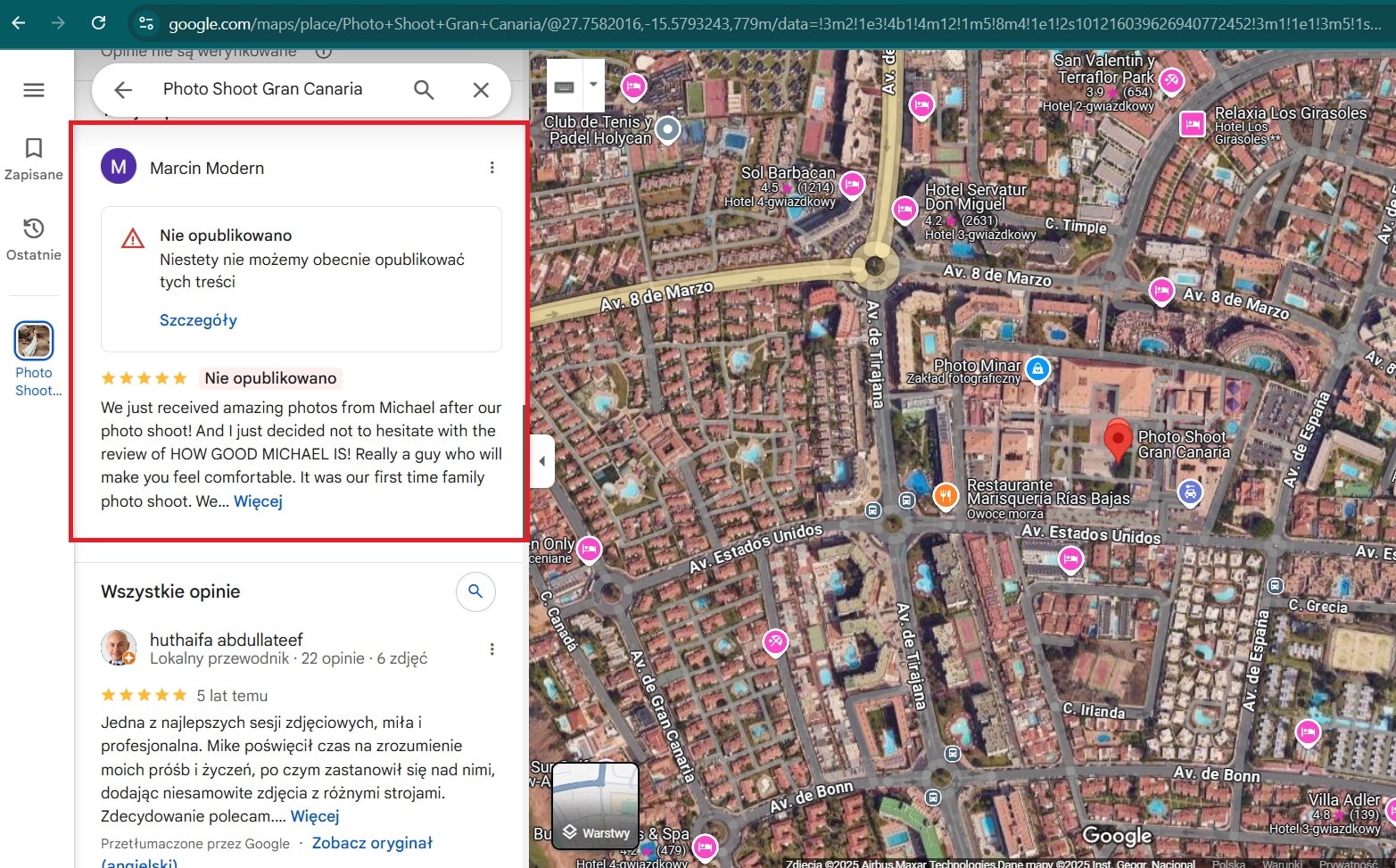This screenshot has width=1396, height=868.
Task: Click red Photo Shoot Gran Canaria pin
Action: pyautogui.click(x=1118, y=441)
